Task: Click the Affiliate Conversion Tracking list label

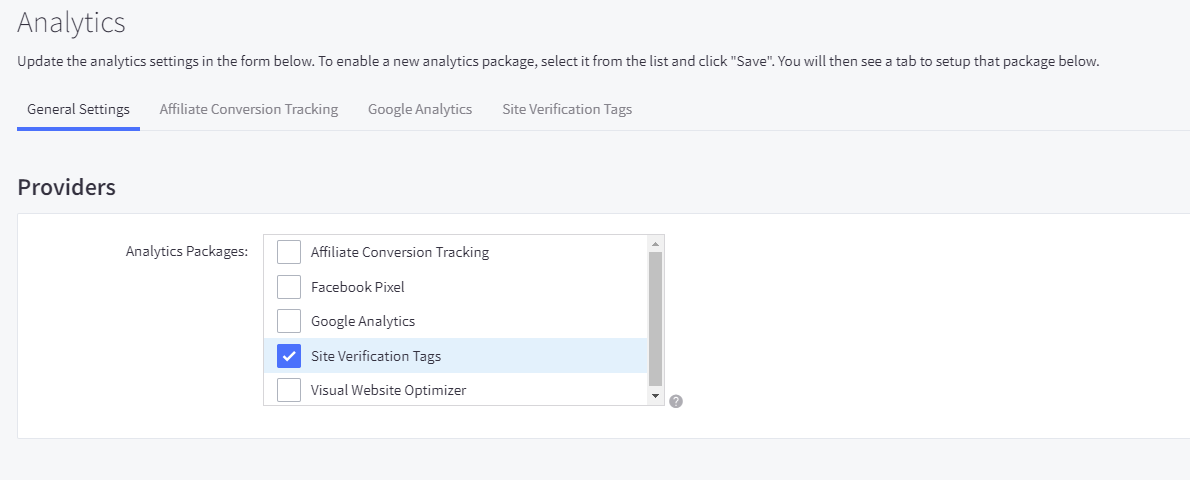Action: (x=400, y=252)
